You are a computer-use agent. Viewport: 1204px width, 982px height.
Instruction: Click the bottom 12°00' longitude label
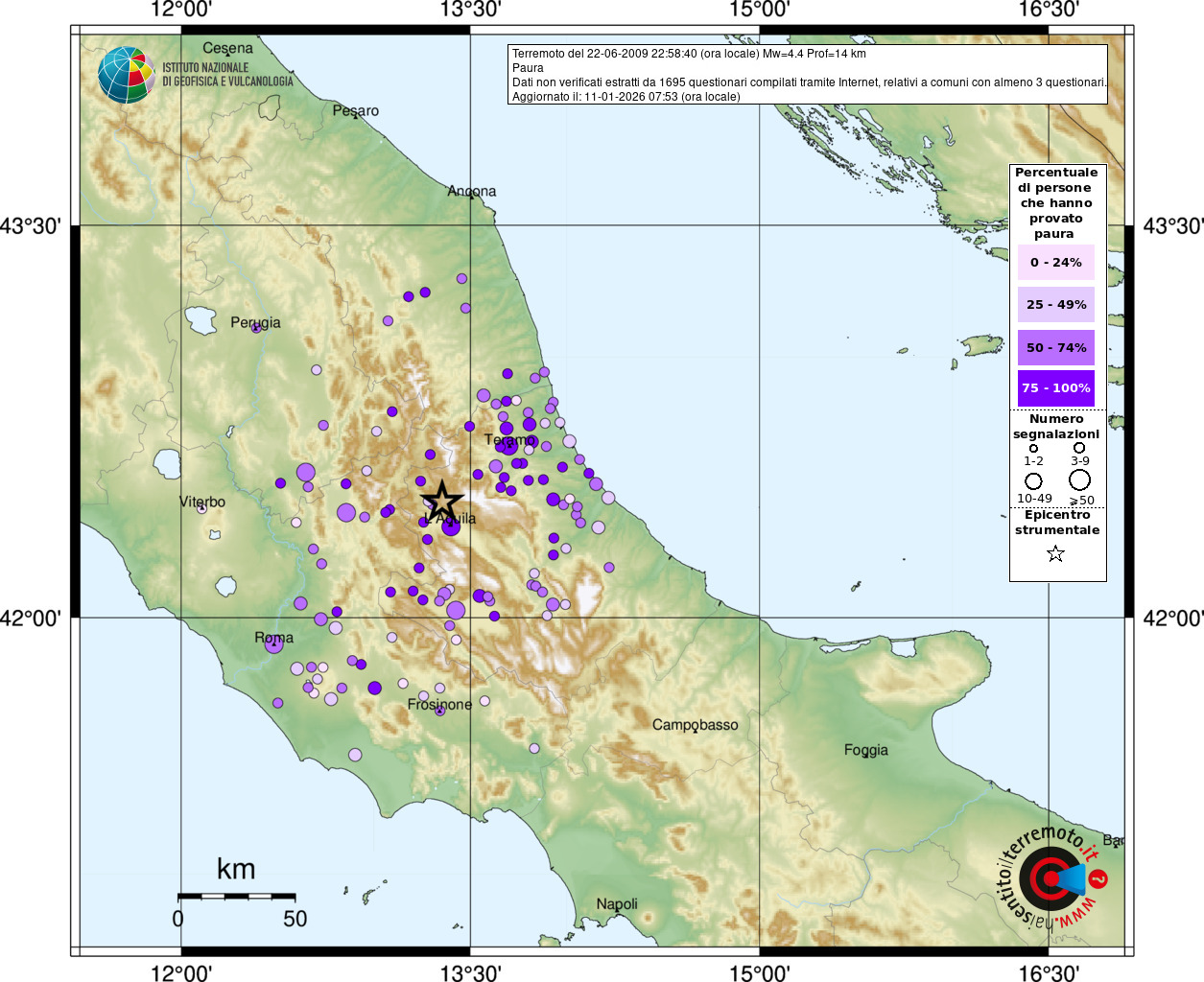click(181, 972)
